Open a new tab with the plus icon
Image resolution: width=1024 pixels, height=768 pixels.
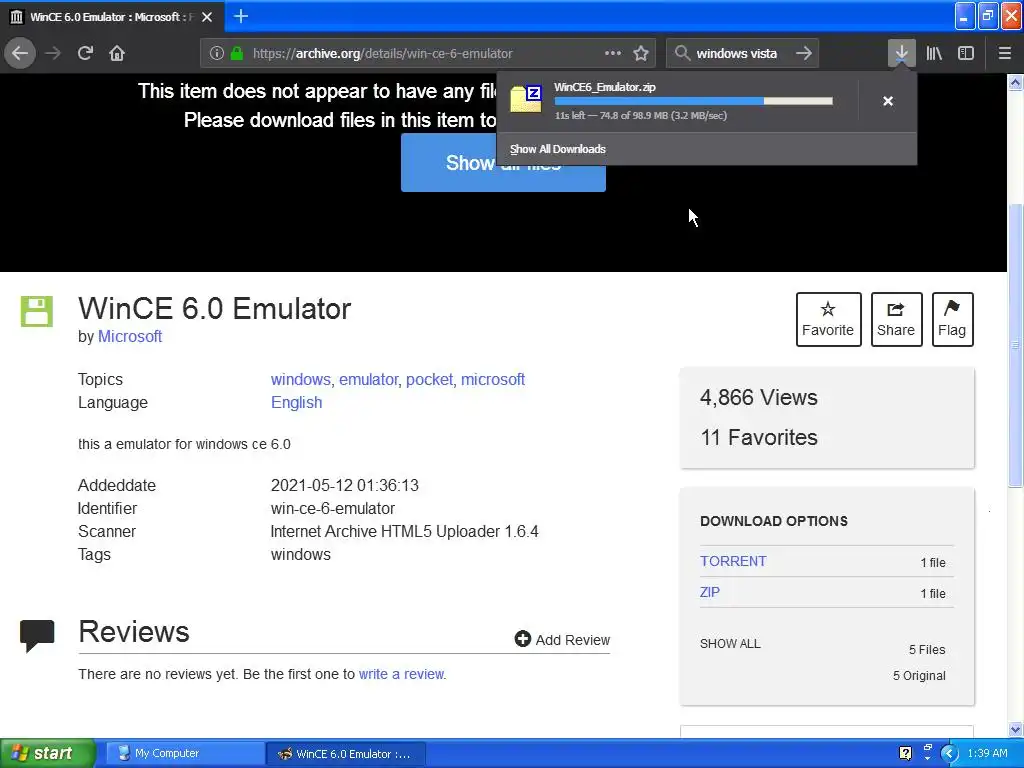241,16
